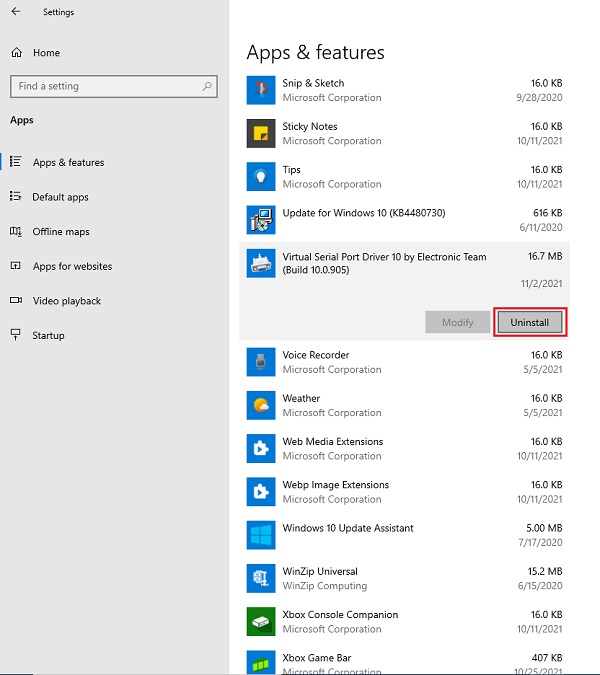This screenshot has width=600, height=675.
Task: Click the 11/2/2021 install date
Action: click(541, 283)
